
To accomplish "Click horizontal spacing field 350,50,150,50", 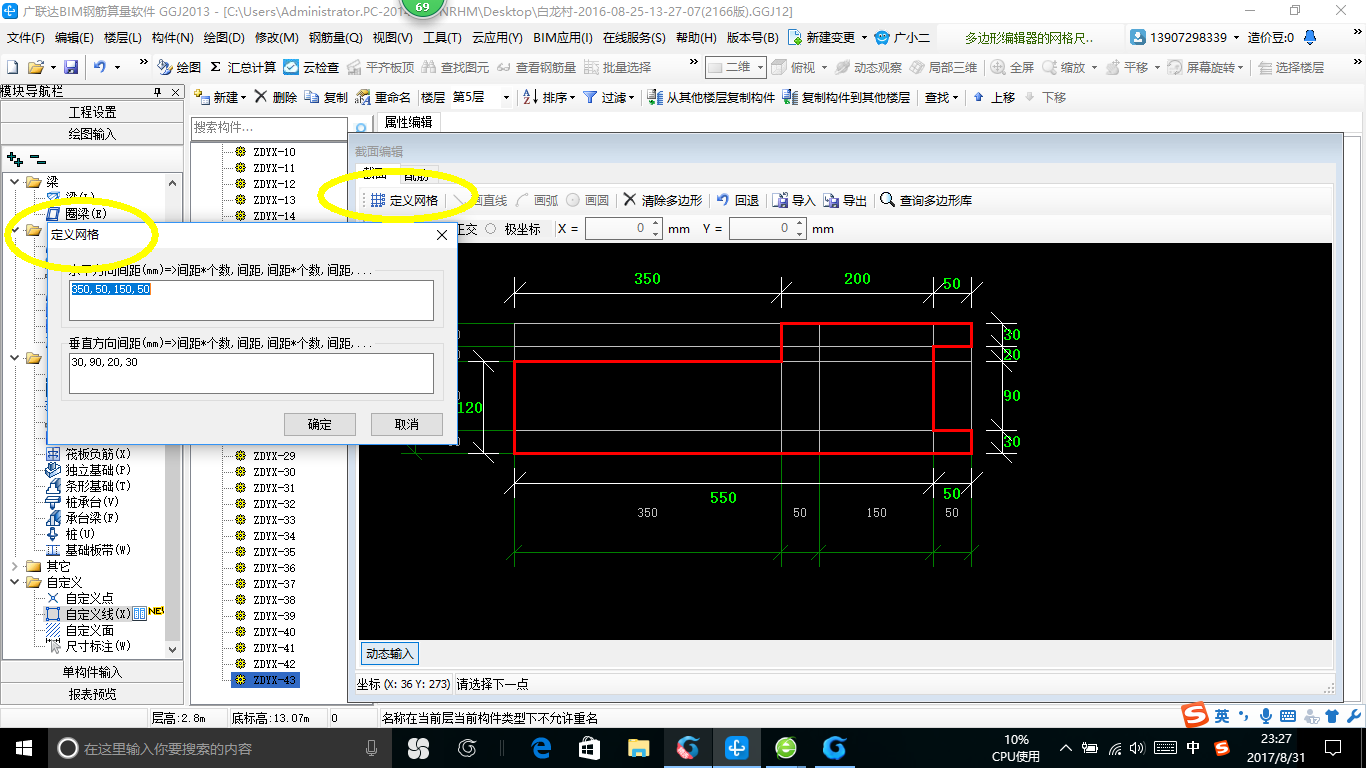I will pyautogui.click(x=251, y=300).
